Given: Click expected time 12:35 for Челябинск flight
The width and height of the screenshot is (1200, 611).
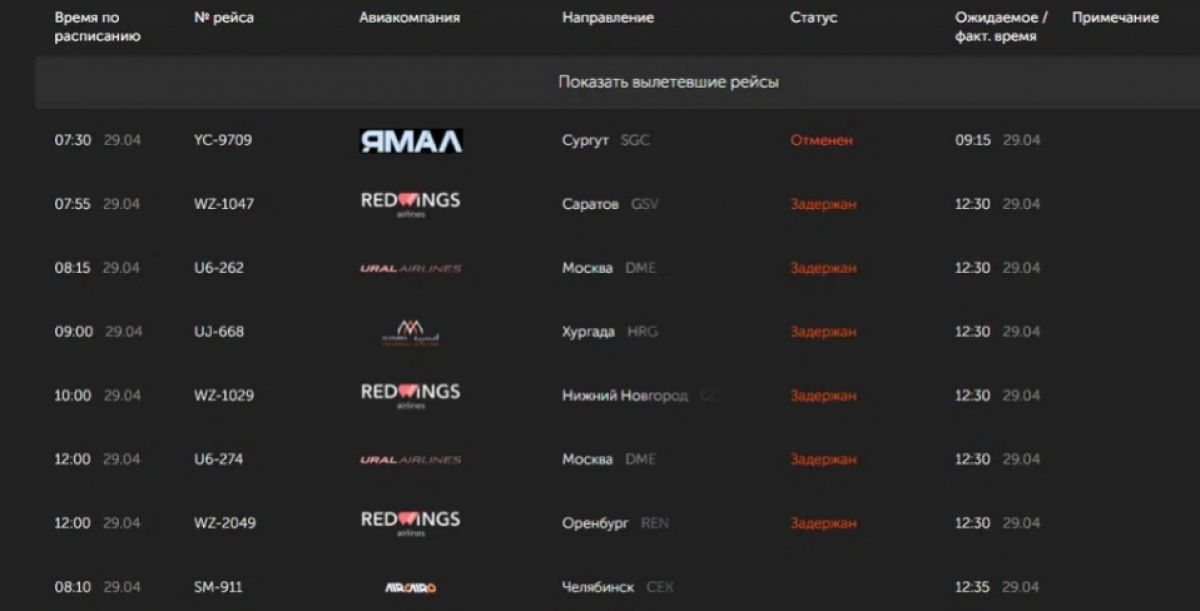Looking at the screenshot, I should click(972, 587).
